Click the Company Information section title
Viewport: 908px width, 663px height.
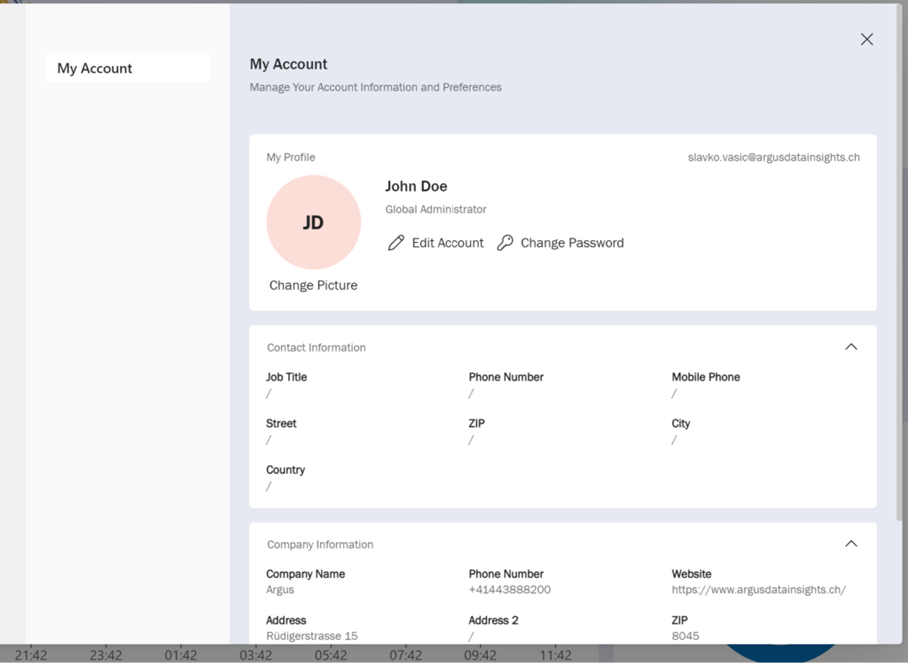[320, 545]
